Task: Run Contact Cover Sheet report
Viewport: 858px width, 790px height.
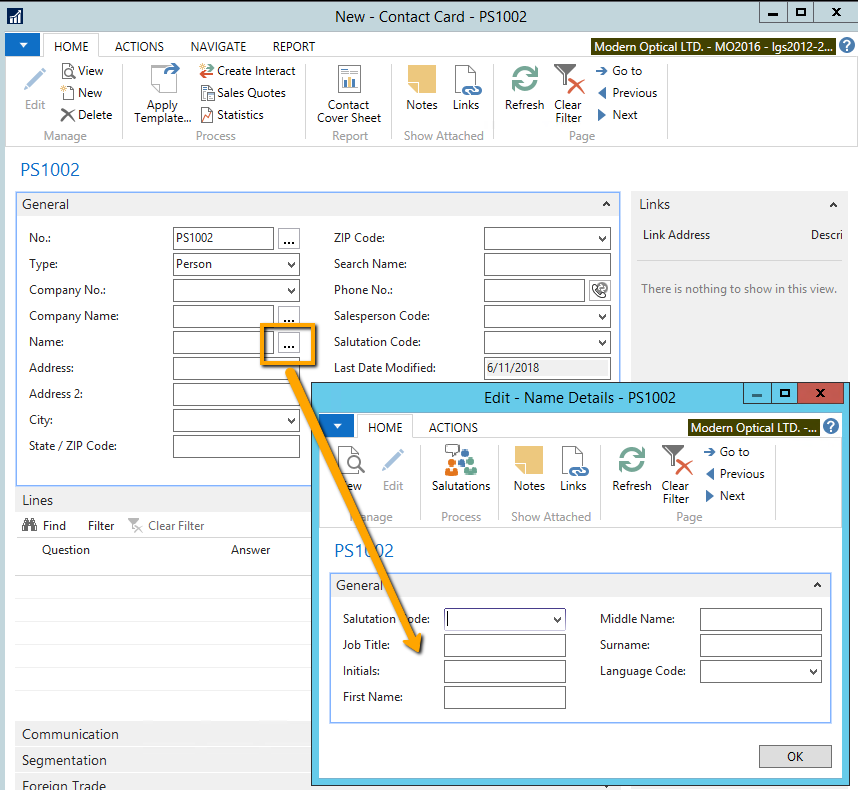Action: 349,94
